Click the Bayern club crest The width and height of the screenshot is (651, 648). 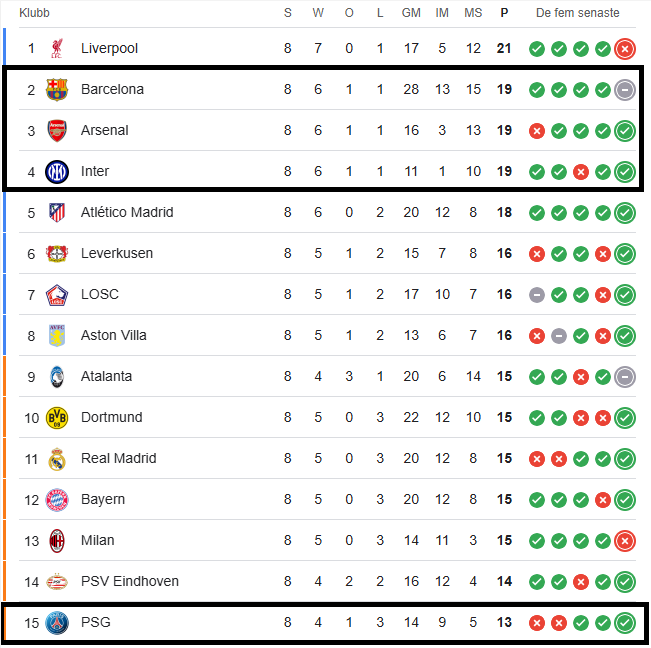(57, 500)
